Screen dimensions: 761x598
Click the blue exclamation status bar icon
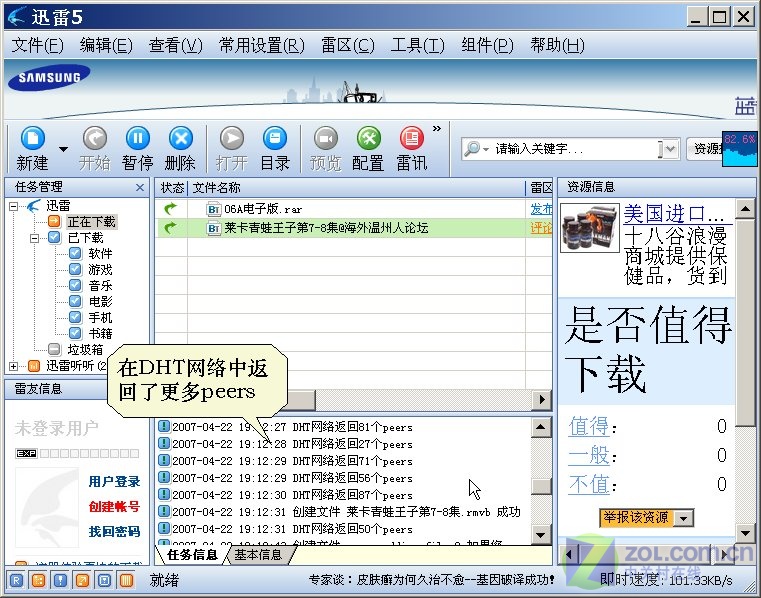[60, 580]
